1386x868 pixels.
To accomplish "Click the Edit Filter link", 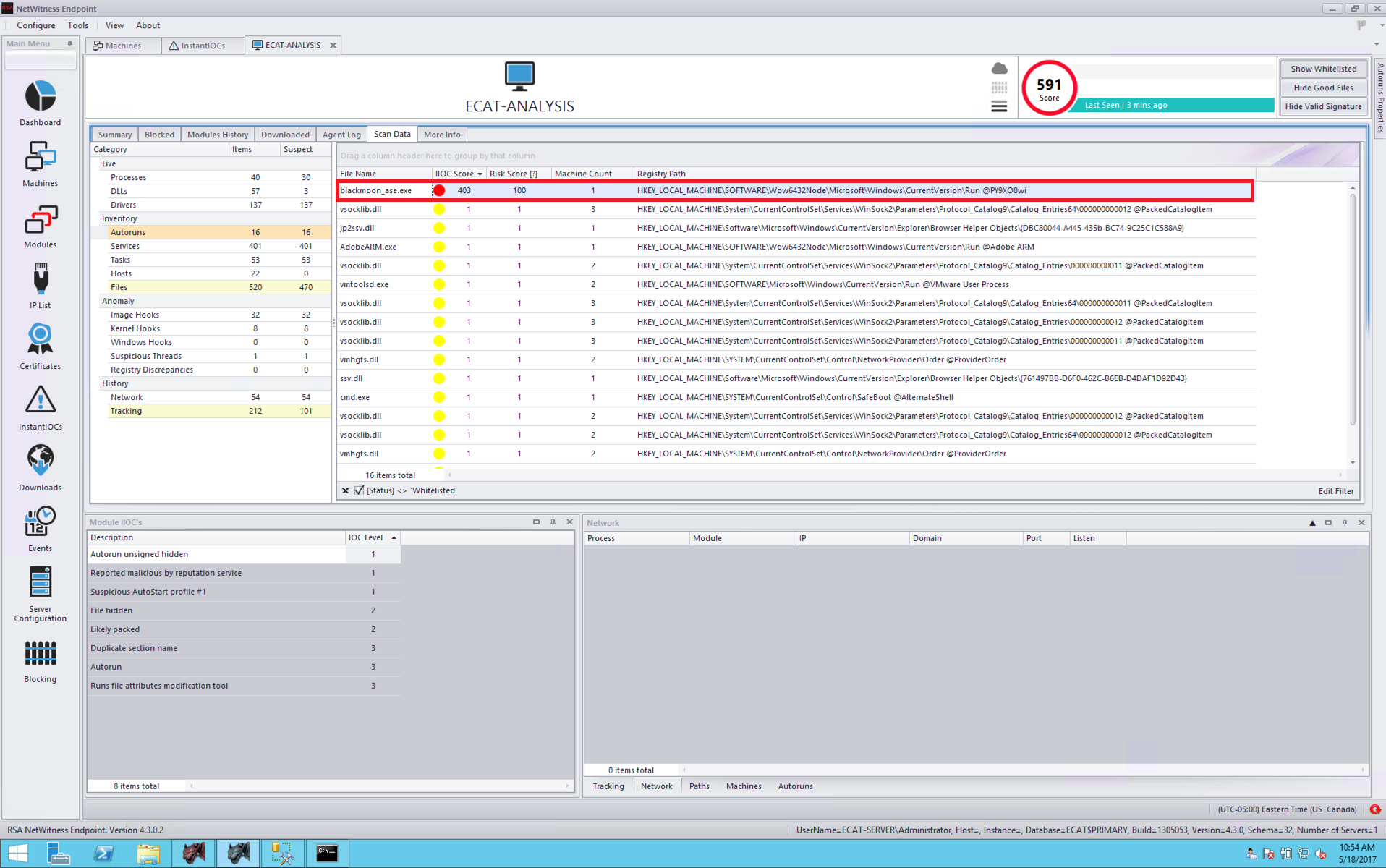I will [x=1335, y=491].
